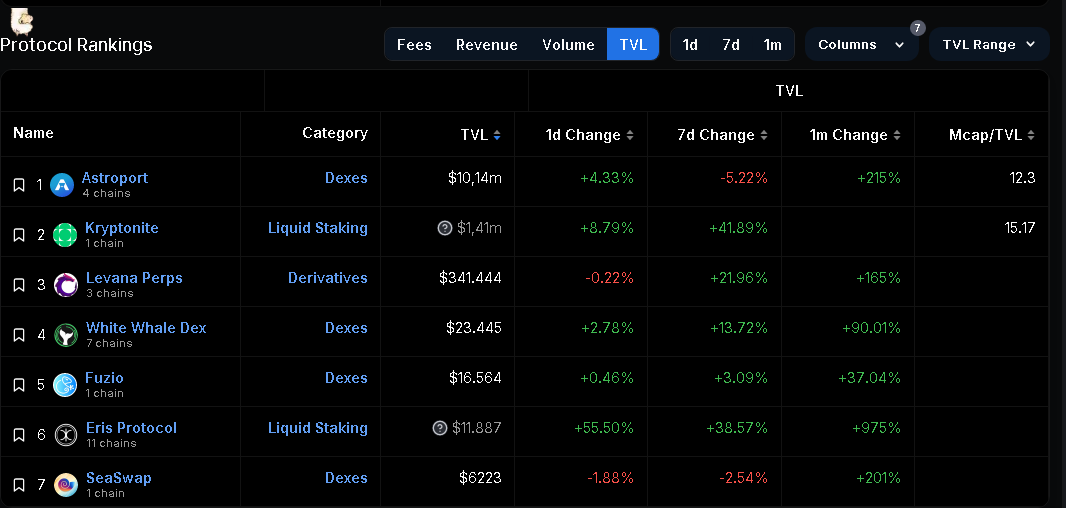Bookmark the White Whale Dex protocol
1066x508 pixels.
pos(19,335)
